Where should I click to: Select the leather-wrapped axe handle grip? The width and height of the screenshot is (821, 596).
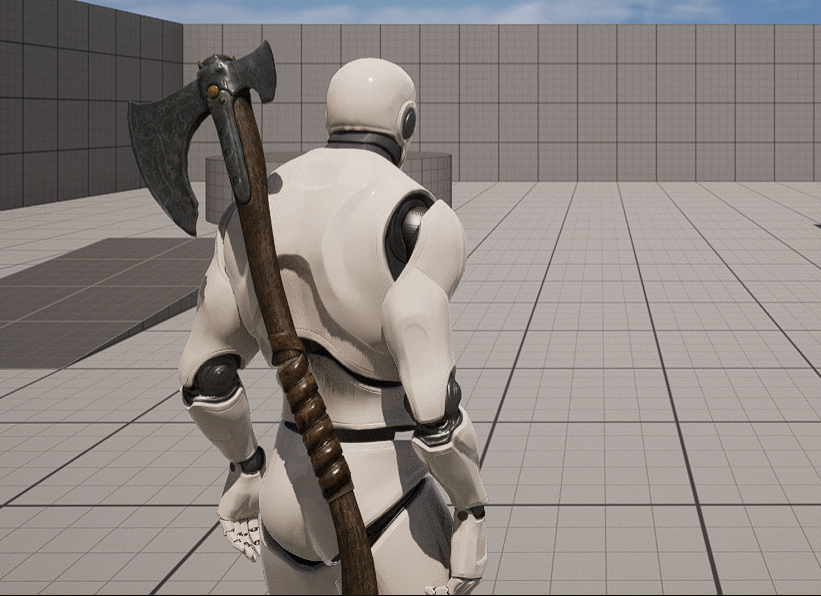click(312, 415)
